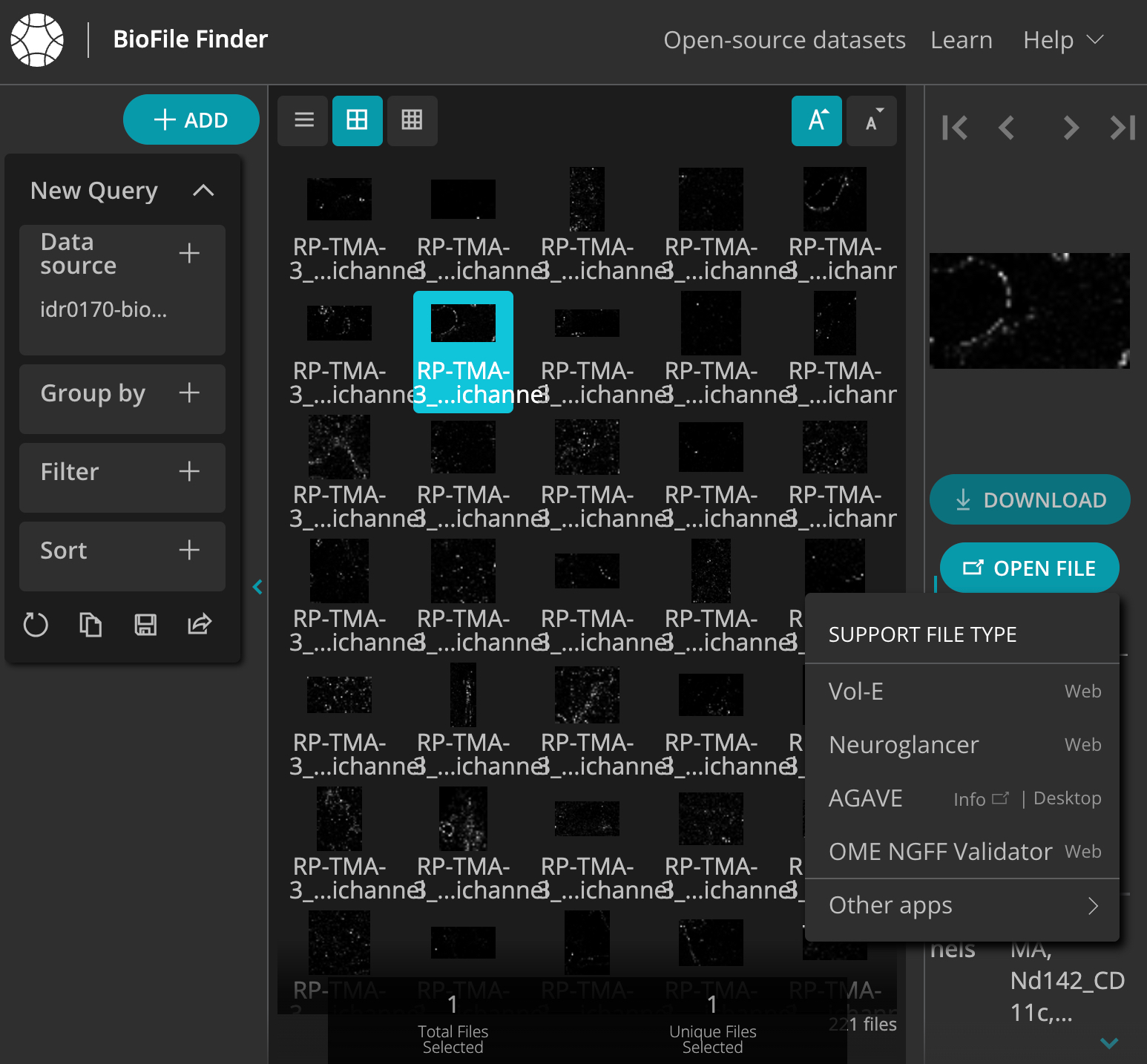Viewport: 1147px width, 1064px height.
Task: Expand Other apps submenu
Action: 962,905
